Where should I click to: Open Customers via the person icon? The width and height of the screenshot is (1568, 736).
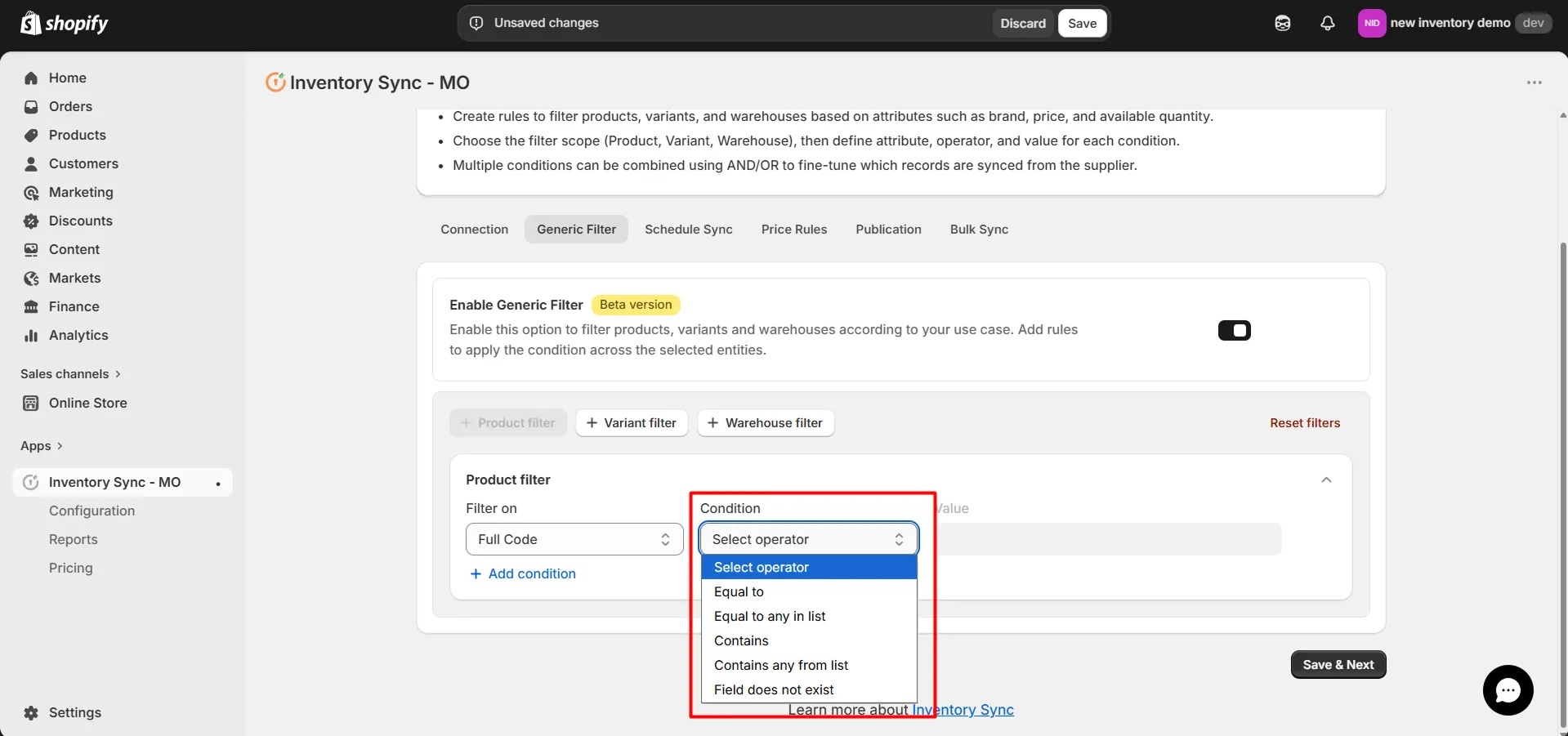[x=30, y=164]
